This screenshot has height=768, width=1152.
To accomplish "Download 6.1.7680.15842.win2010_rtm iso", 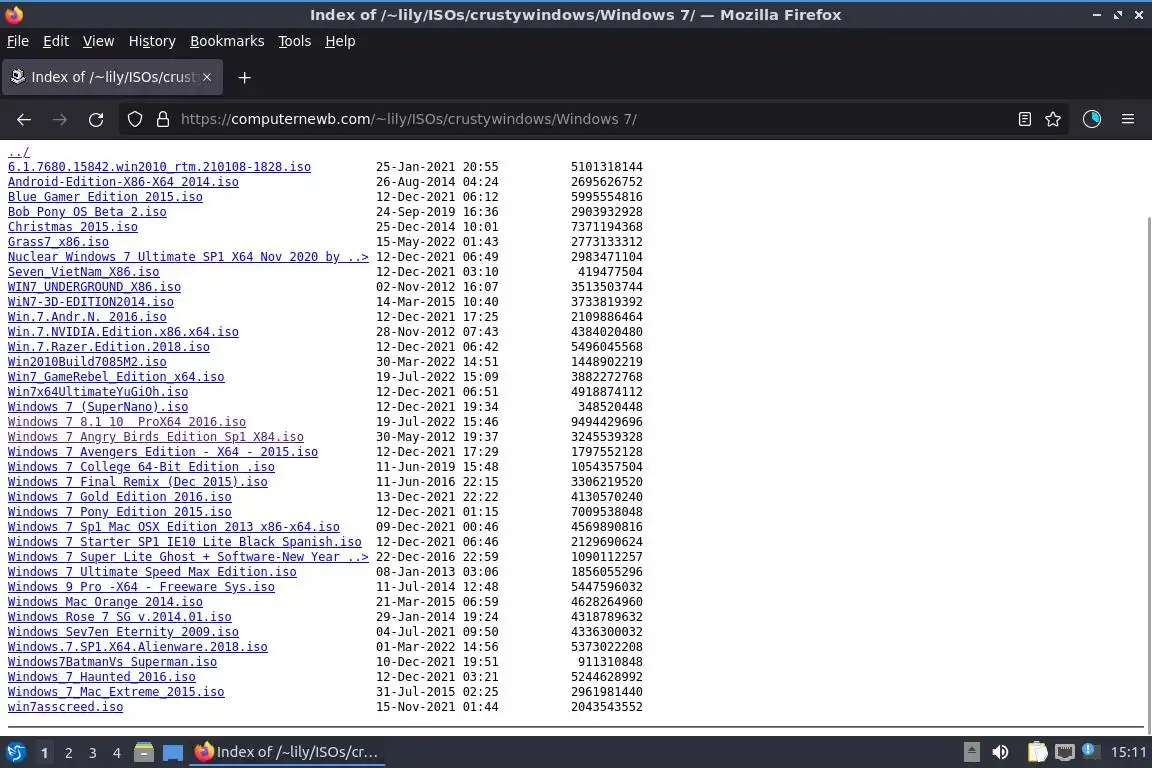I will [159, 167].
